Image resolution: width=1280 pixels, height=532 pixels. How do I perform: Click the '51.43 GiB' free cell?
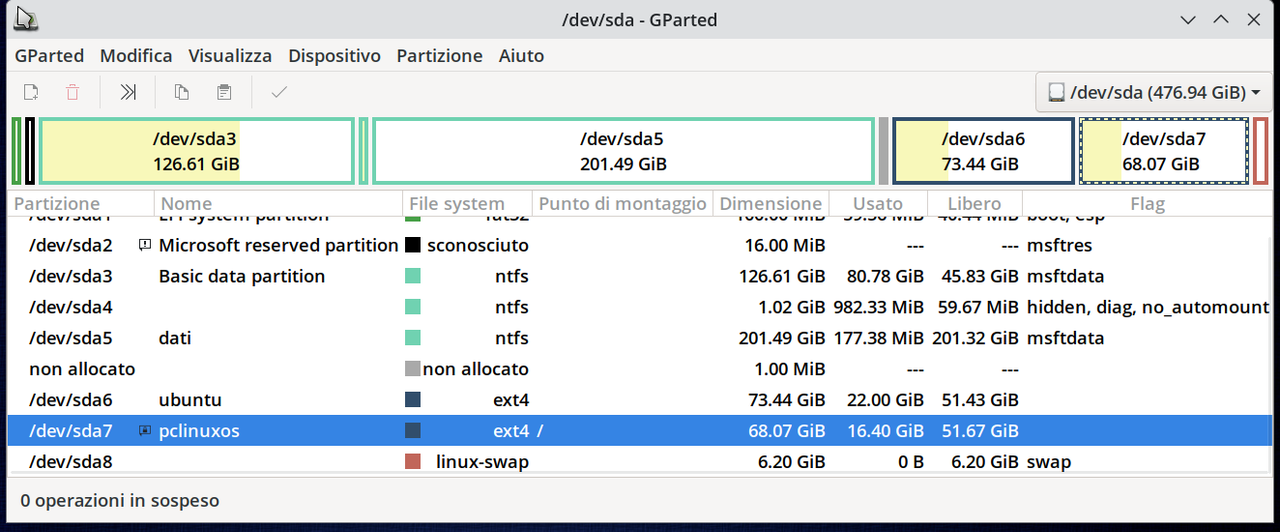(x=975, y=400)
